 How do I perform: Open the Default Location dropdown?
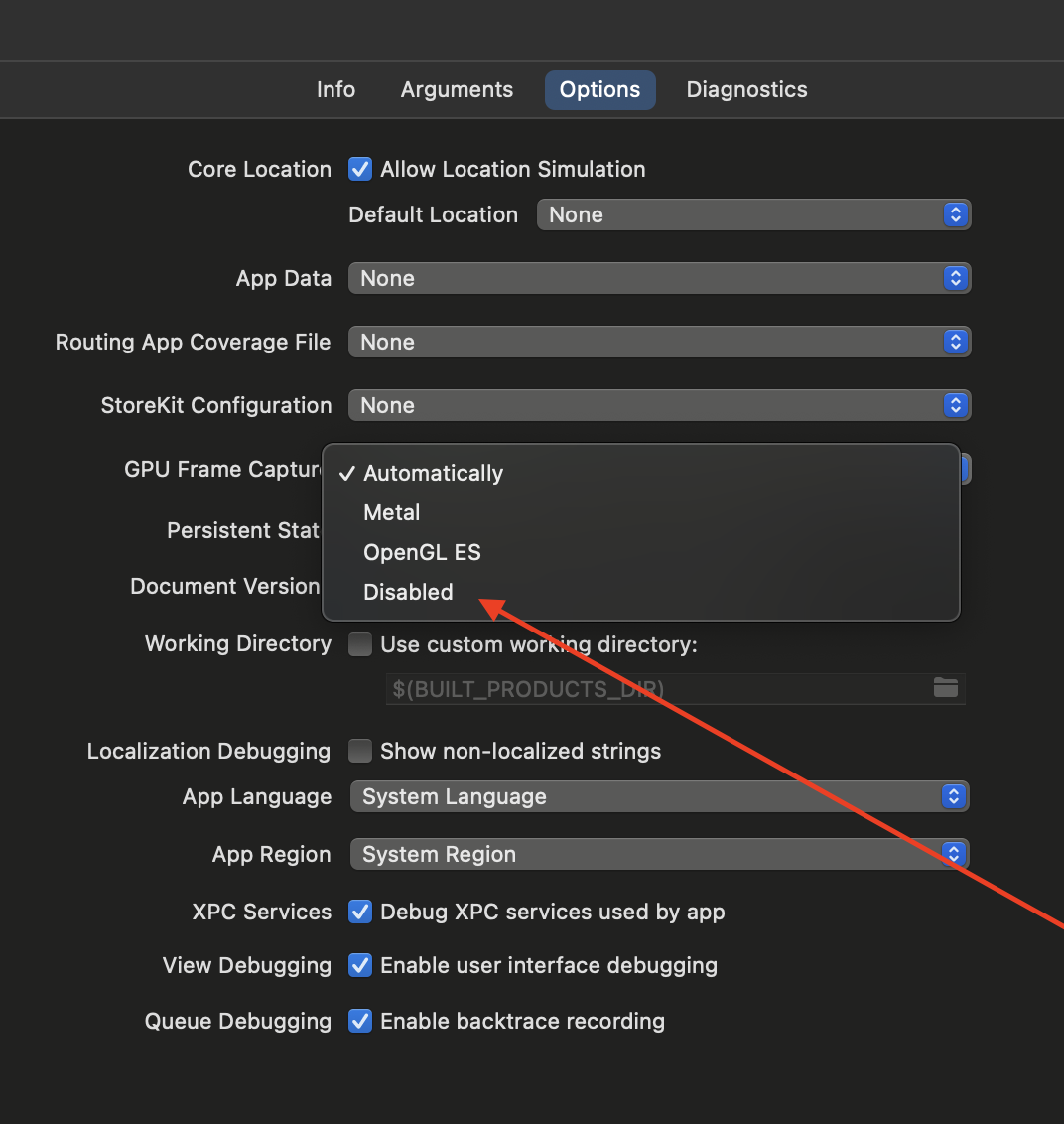pos(753,214)
